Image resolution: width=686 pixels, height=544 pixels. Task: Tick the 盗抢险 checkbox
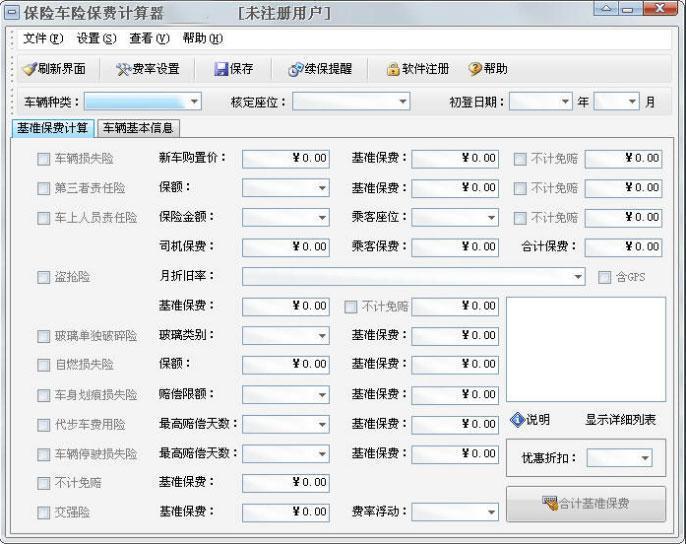click(x=43, y=277)
